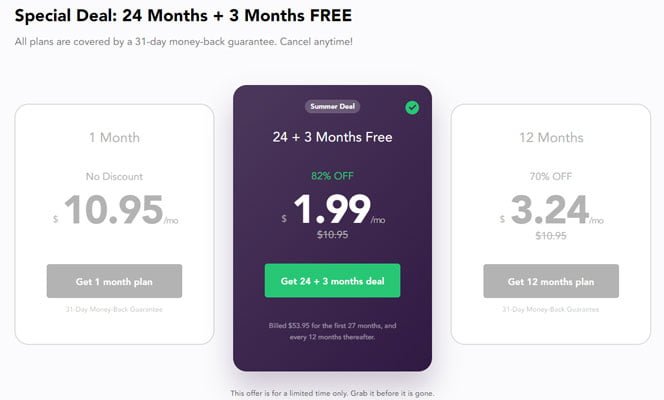
Task: Click the struck-through $10.95 on the 12 Months card
Action: pos(551,236)
